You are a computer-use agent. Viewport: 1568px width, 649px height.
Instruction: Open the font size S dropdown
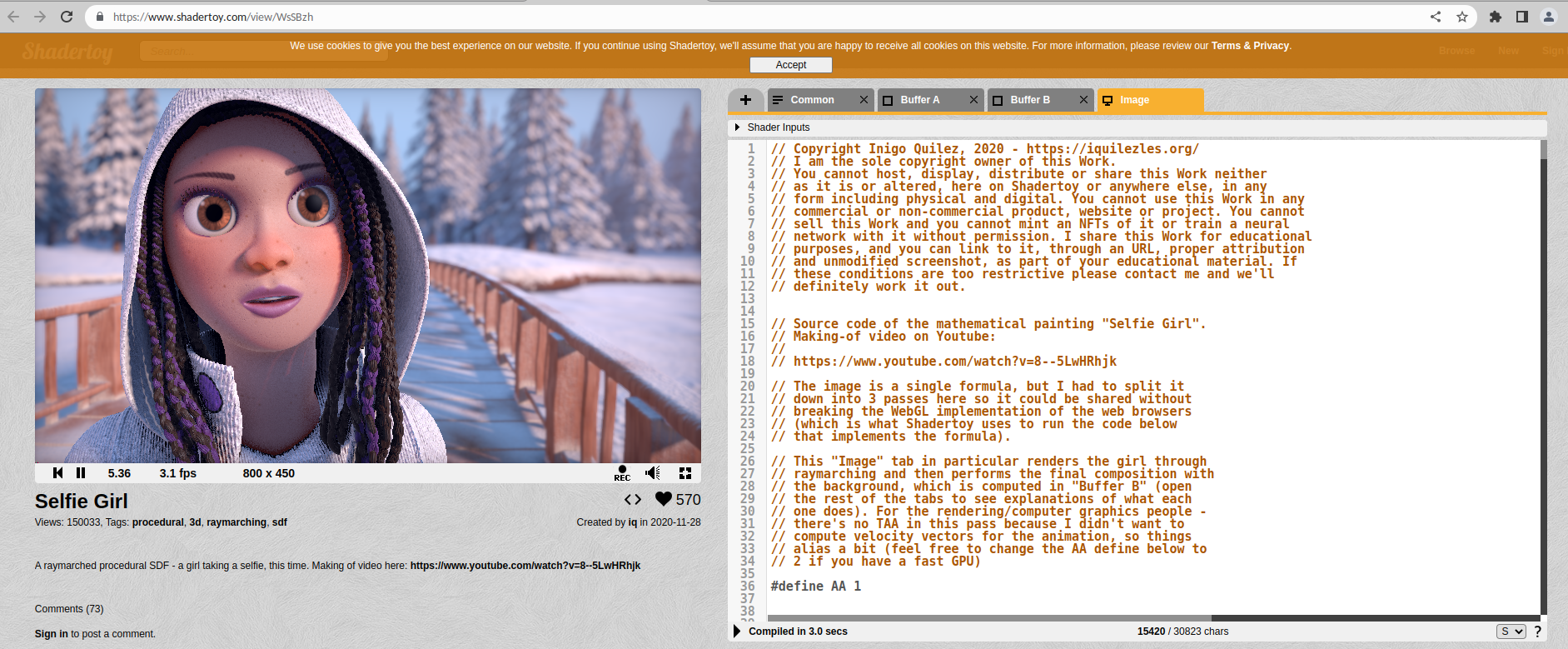1511,632
